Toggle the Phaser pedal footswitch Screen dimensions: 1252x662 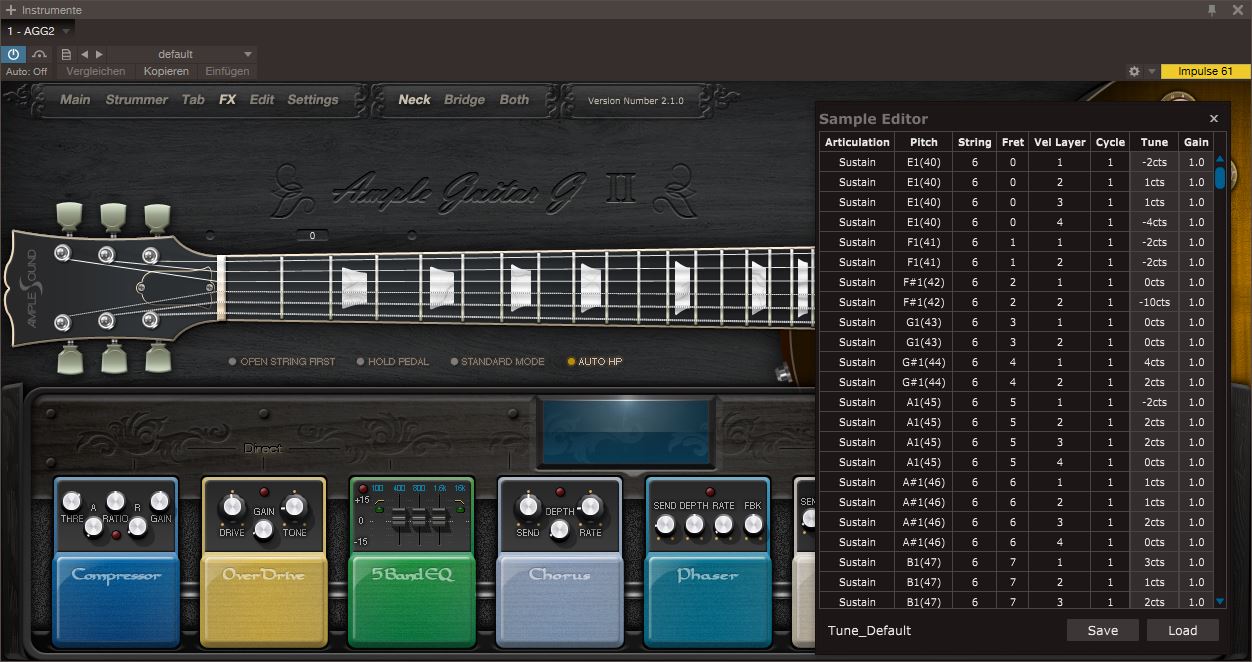(707, 600)
